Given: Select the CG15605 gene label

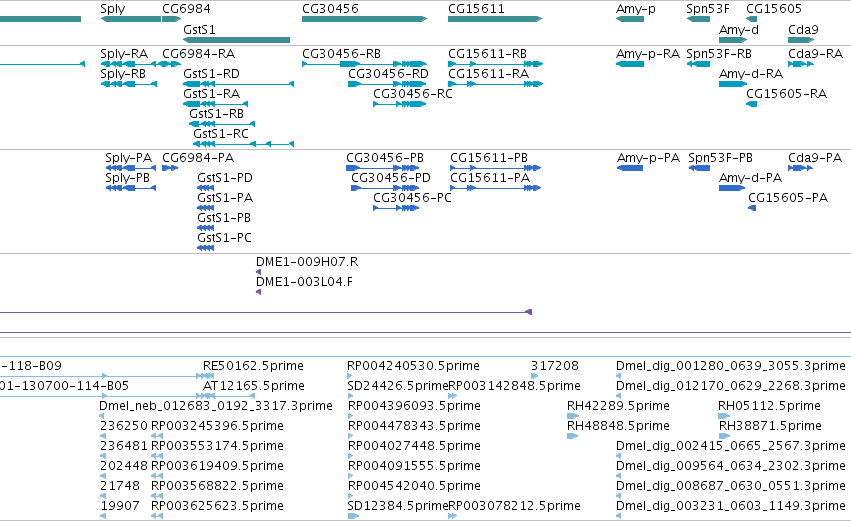Looking at the screenshot, I should [773, 9].
